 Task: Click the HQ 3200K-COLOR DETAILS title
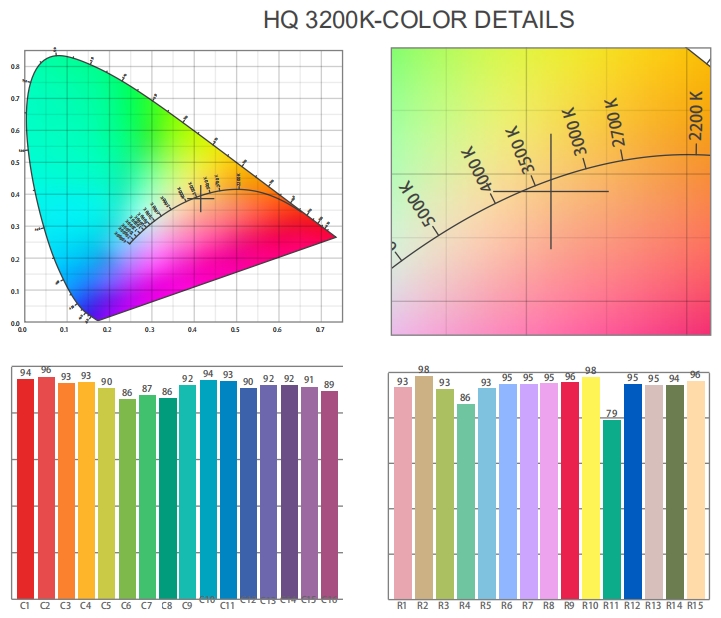pos(418,20)
